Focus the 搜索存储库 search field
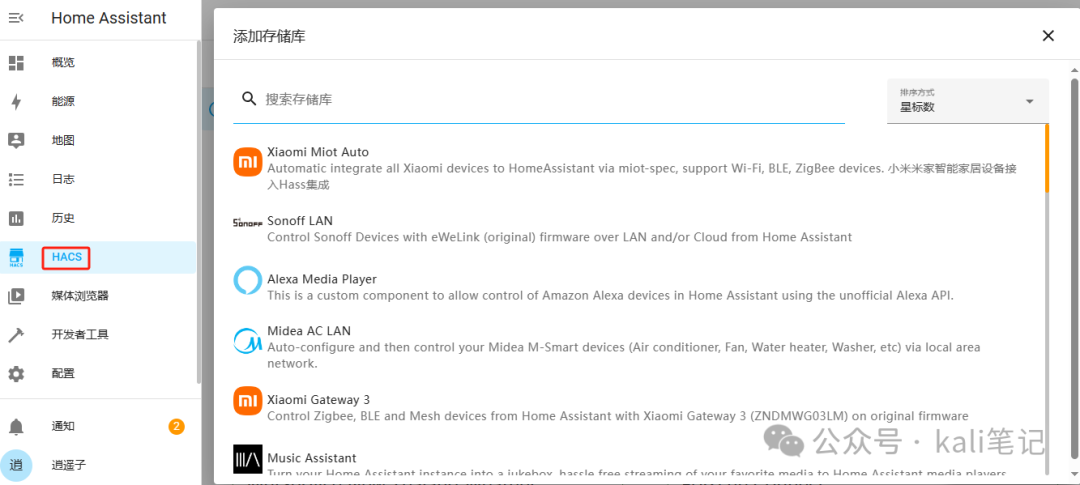Screen dimensions: 1080x485 539,99
